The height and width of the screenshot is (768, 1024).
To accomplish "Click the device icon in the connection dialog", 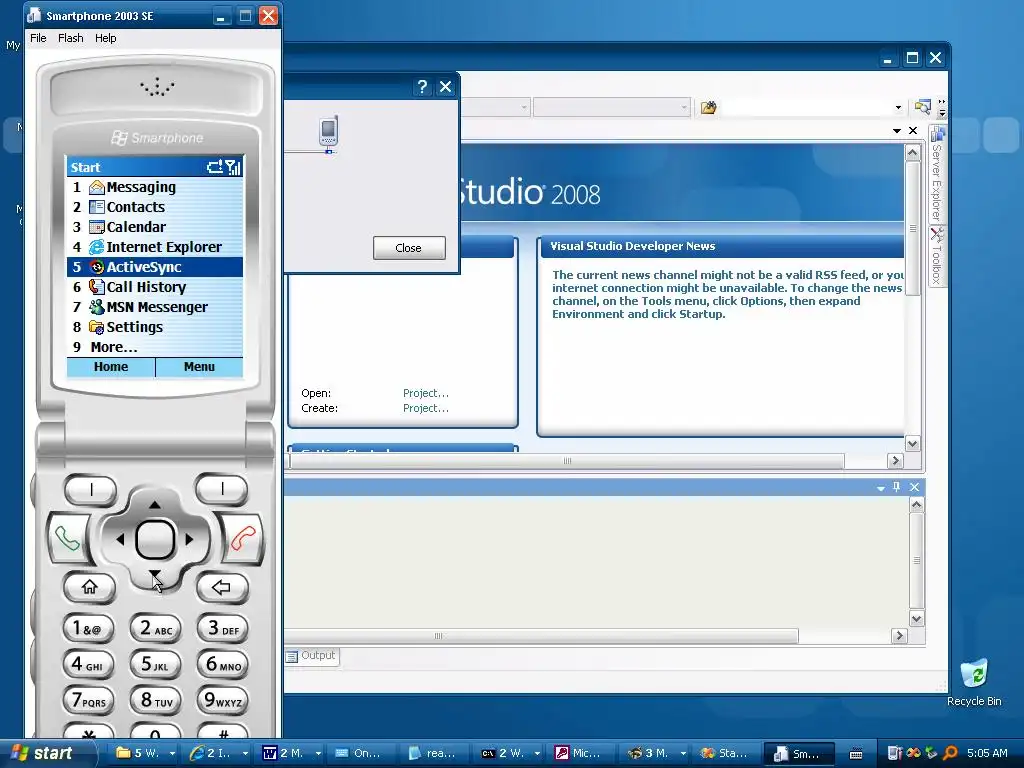I will (x=328, y=133).
